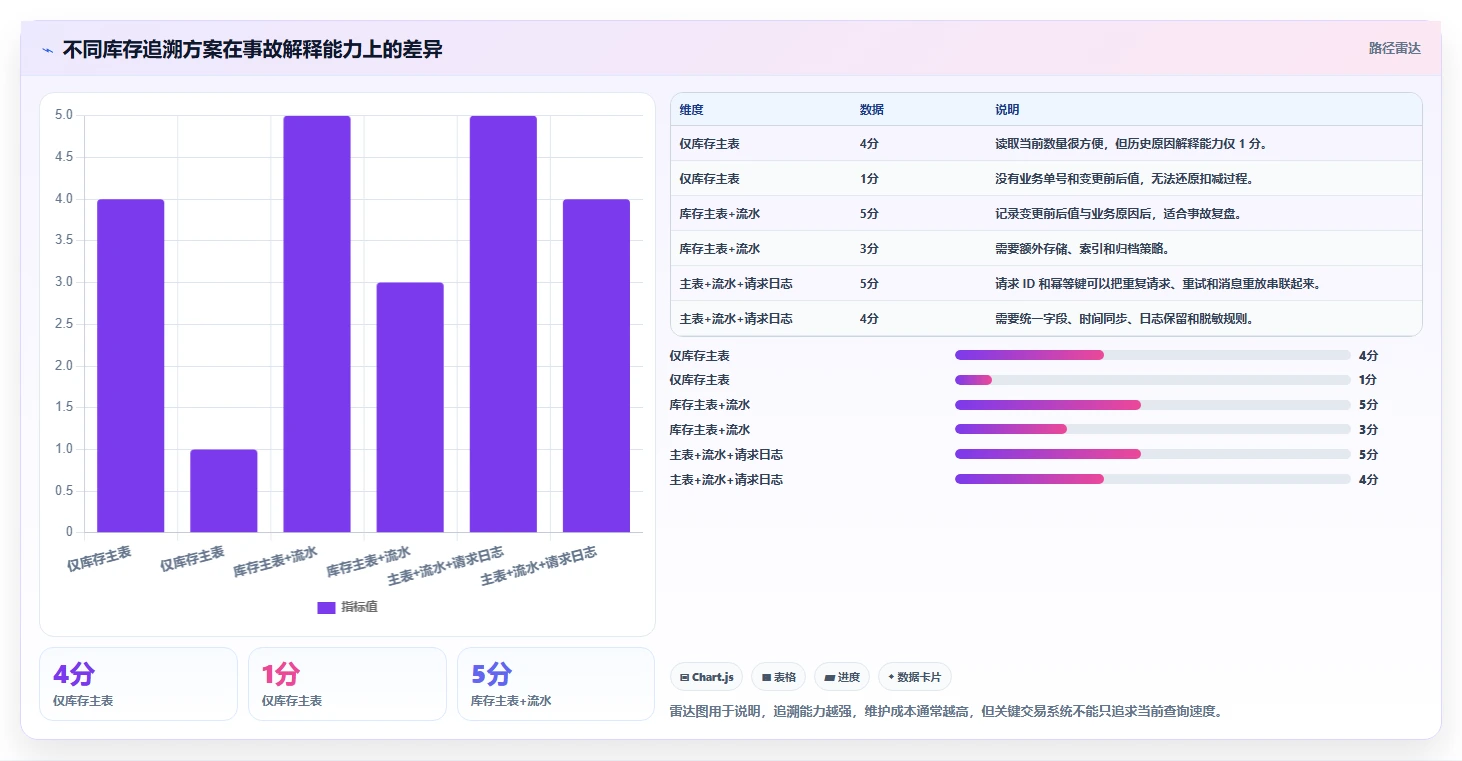The image size is (1462, 761).
Task: Click the 1.5 y-axis label
Action: pos(63,407)
